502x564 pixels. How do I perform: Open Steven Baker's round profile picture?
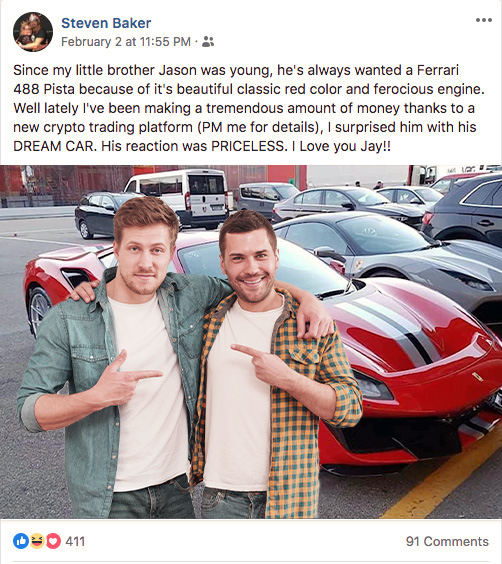pyautogui.click(x=33, y=32)
